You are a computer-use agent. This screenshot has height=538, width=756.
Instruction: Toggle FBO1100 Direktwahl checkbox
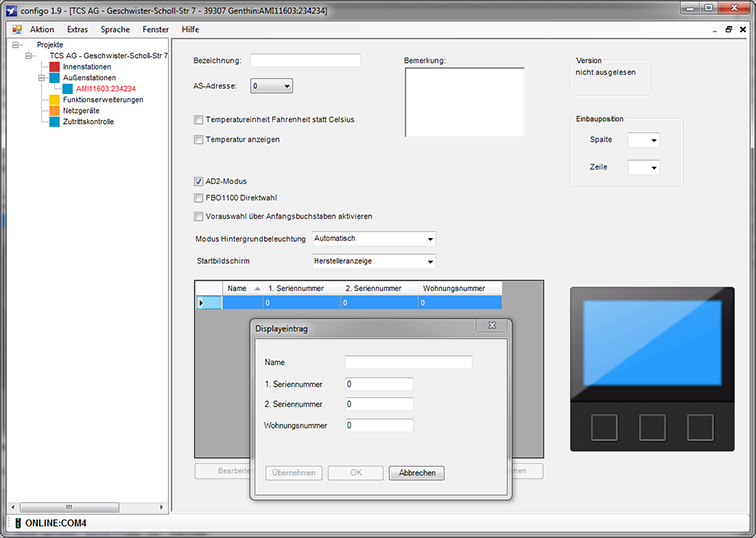198,198
